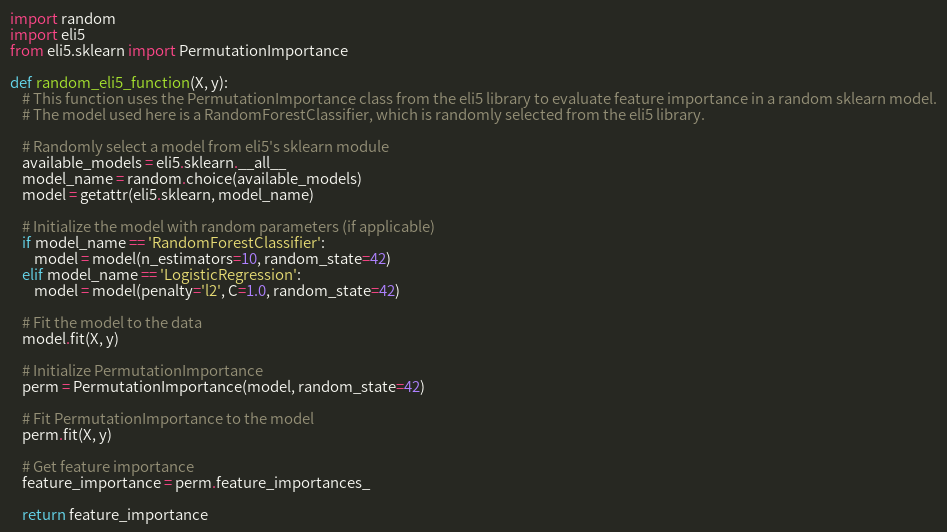947x532 pixels.
Task: Click the 'model.fit(X, y)' line
Action: pyautogui.click(x=70, y=339)
